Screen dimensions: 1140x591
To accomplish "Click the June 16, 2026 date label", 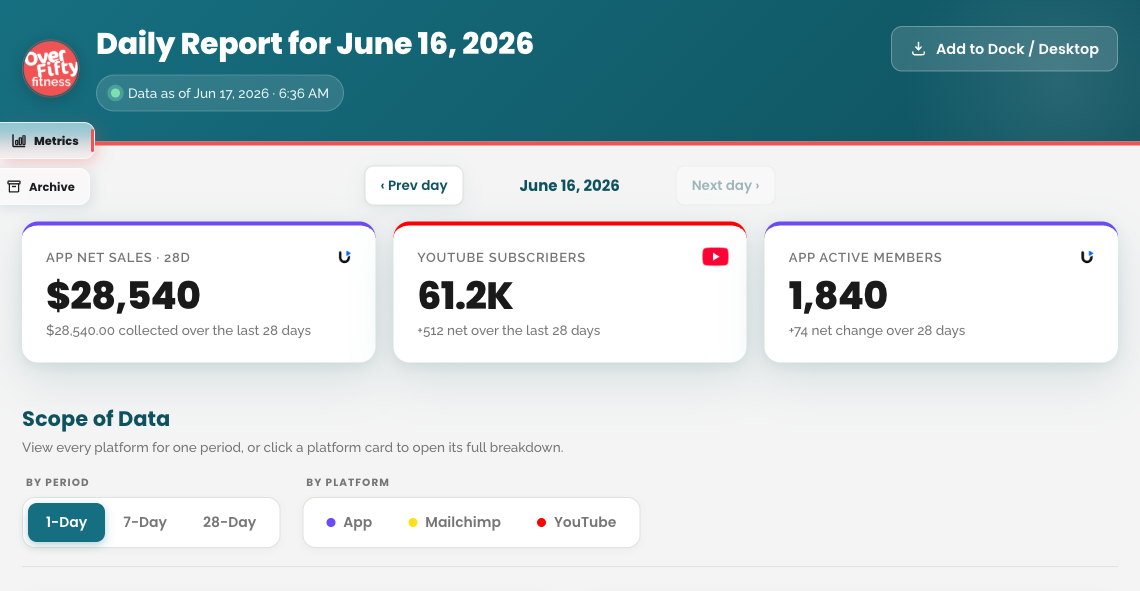I will (x=569, y=185).
